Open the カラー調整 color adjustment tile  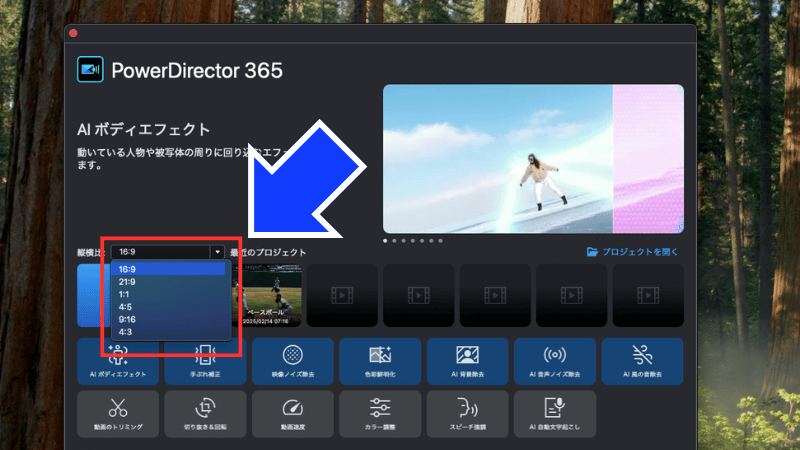click(x=380, y=414)
